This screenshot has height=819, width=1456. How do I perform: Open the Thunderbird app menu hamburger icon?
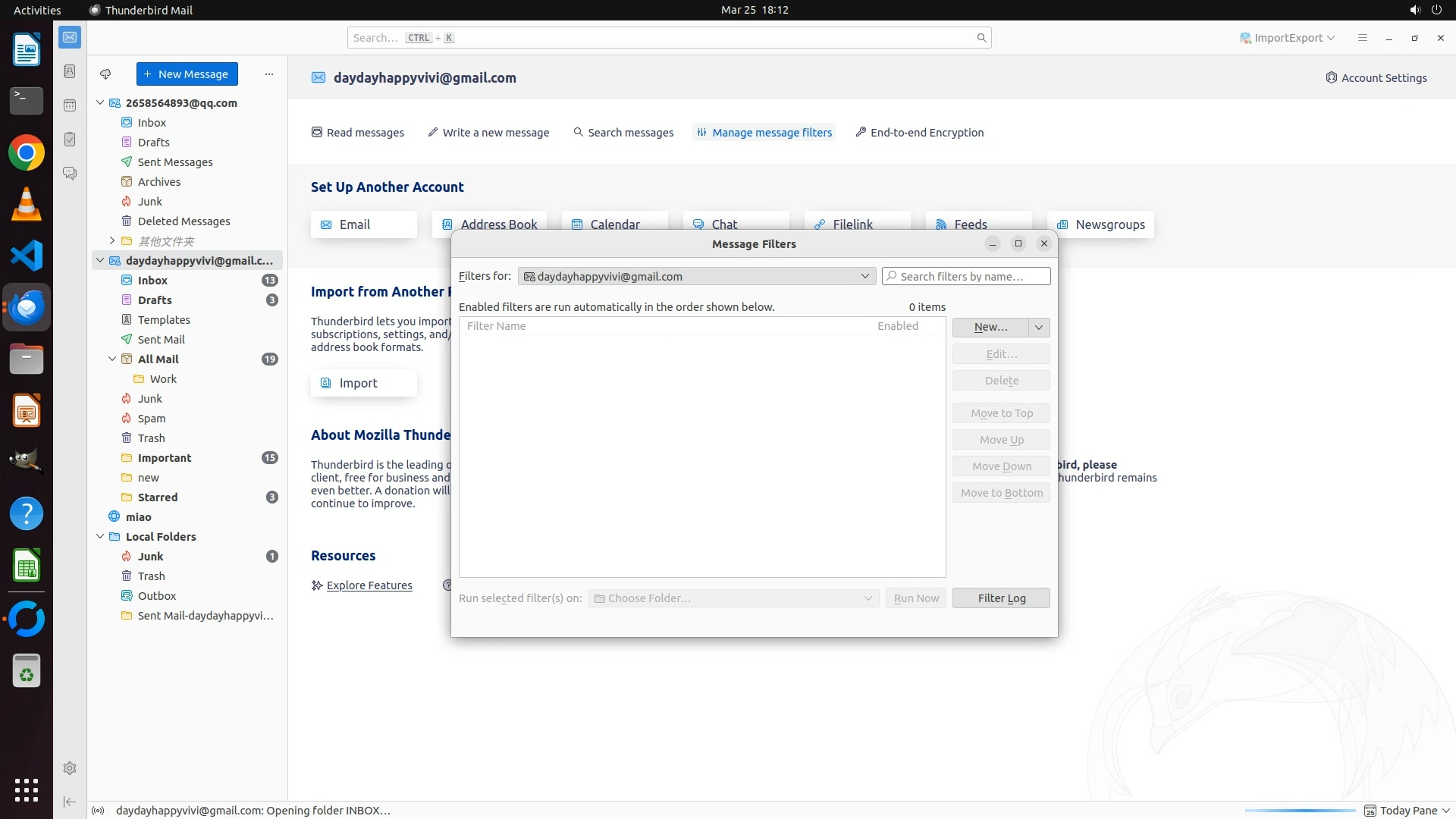(1362, 38)
